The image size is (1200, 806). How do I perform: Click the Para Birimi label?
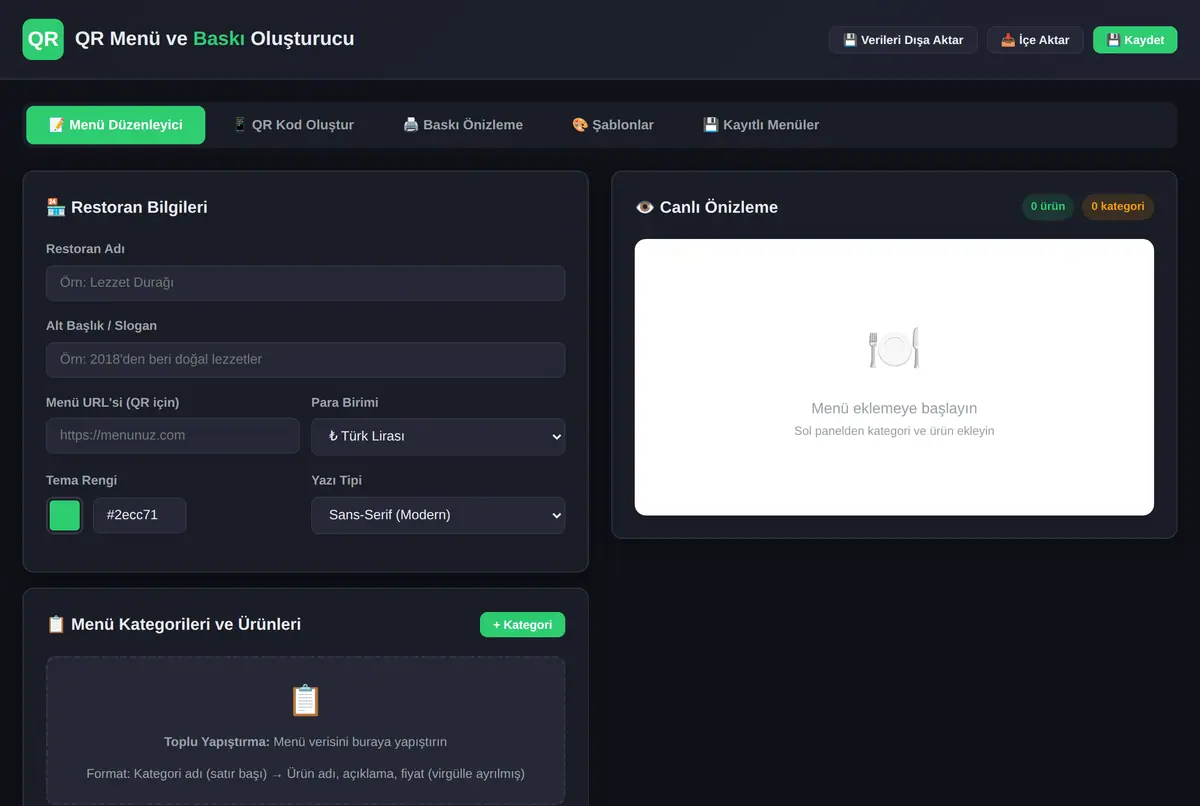pos(345,403)
